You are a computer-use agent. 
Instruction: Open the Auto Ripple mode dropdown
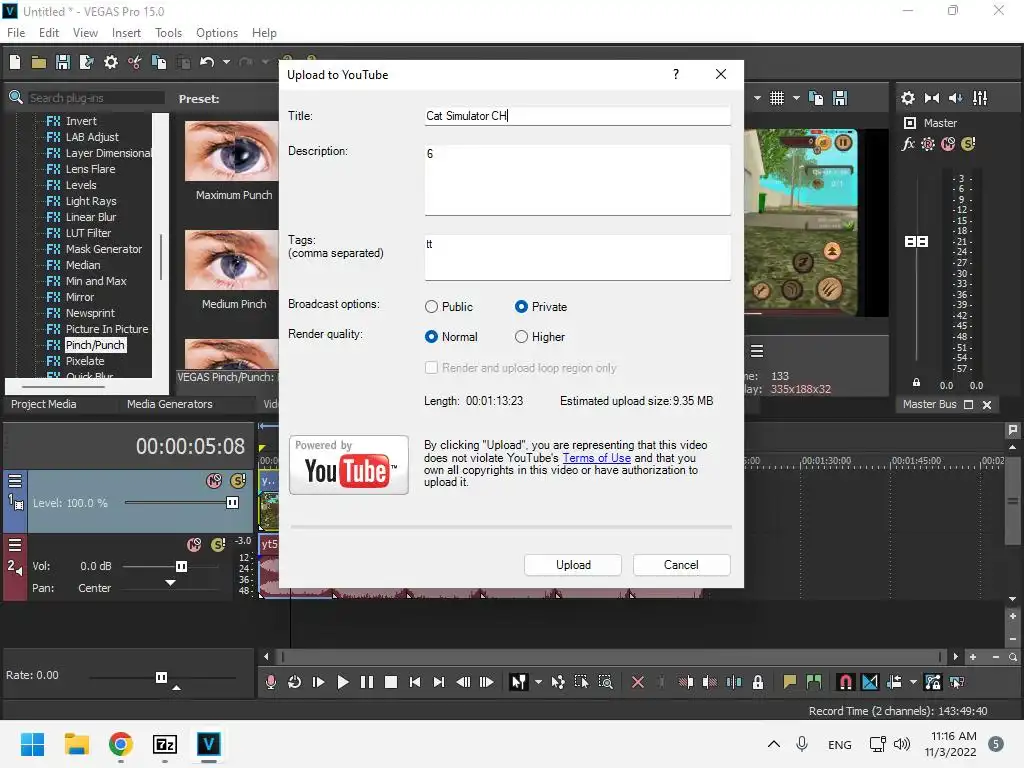[913, 682]
